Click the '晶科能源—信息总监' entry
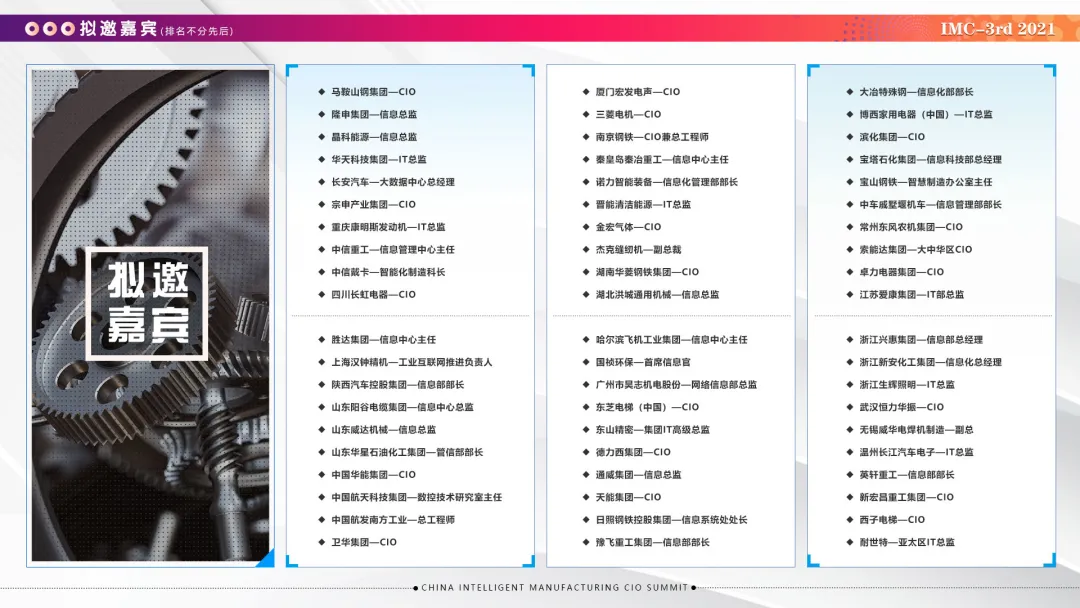This screenshot has width=1080, height=608. [374, 137]
